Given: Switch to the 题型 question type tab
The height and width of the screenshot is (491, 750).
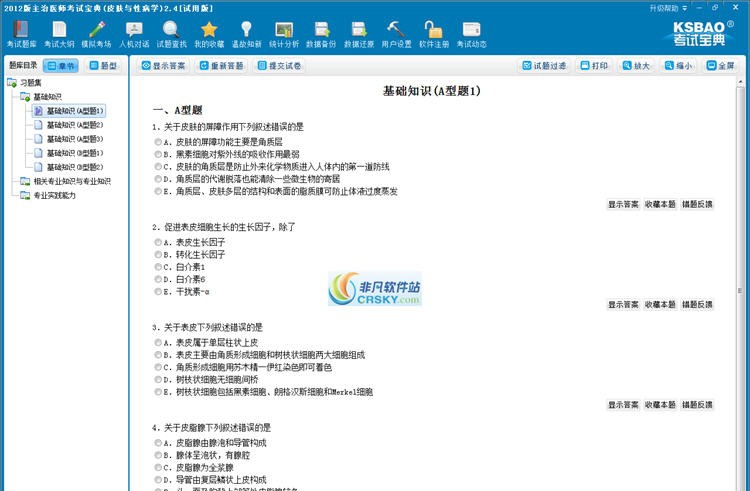Looking at the screenshot, I should click(103, 65).
